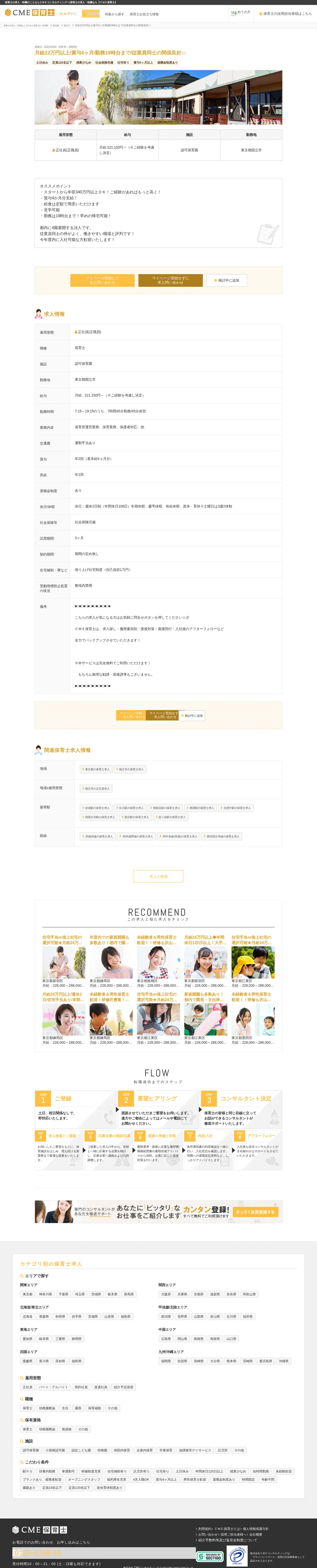The width and height of the screenshot is (317, 1568).
Task: Open 国立市の保育士求人 link
Action: point(130,769)
